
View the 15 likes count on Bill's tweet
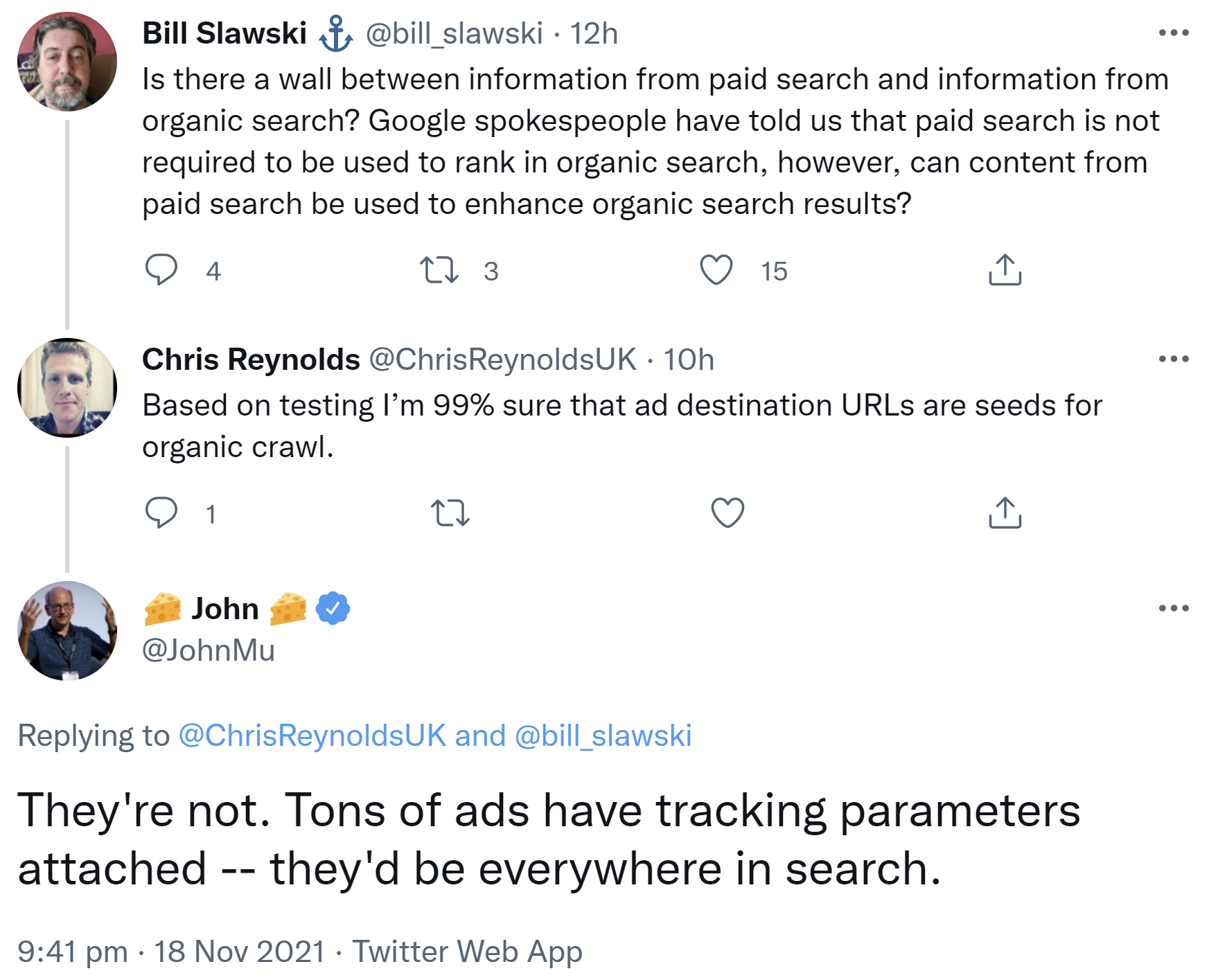pyautogui.click(x=774, y=271)
